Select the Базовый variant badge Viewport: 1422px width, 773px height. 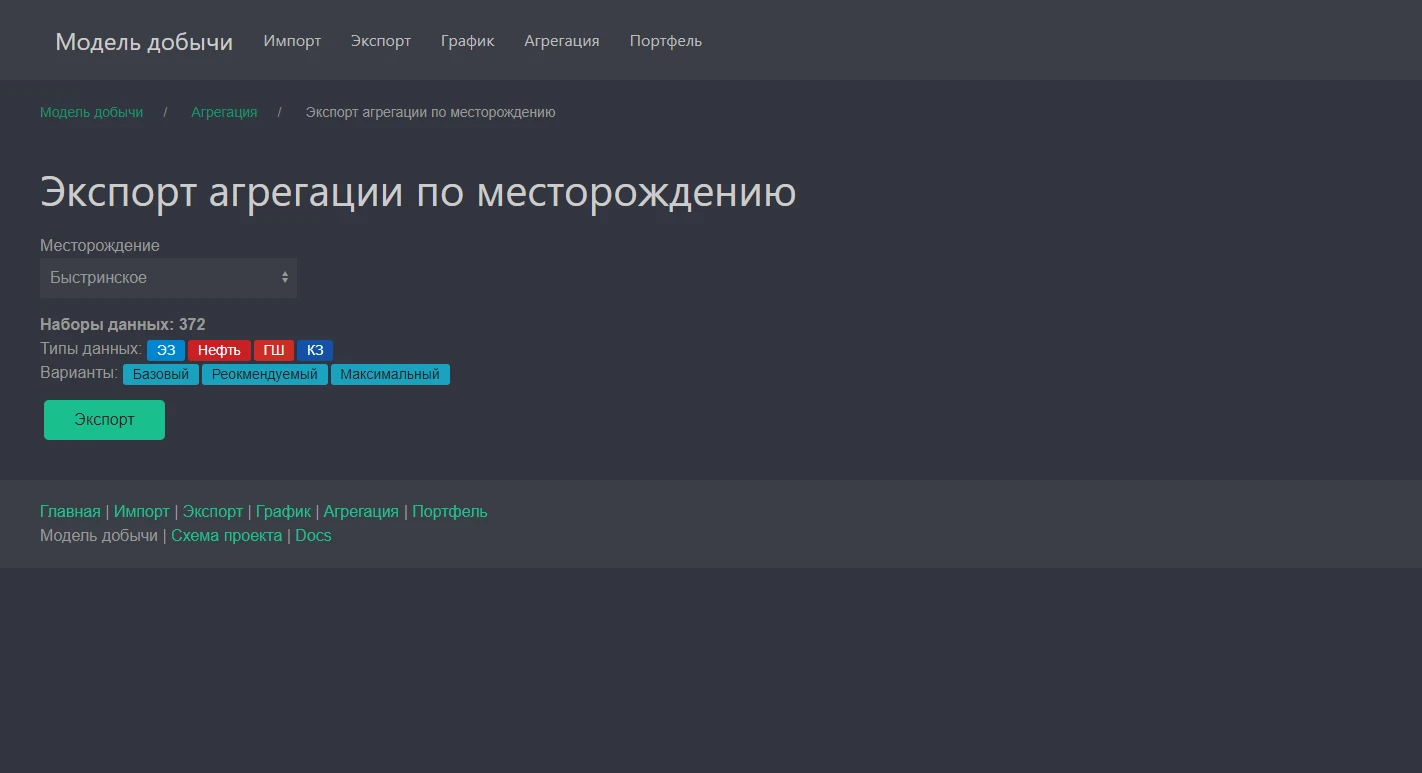click(x=160, y=374)
